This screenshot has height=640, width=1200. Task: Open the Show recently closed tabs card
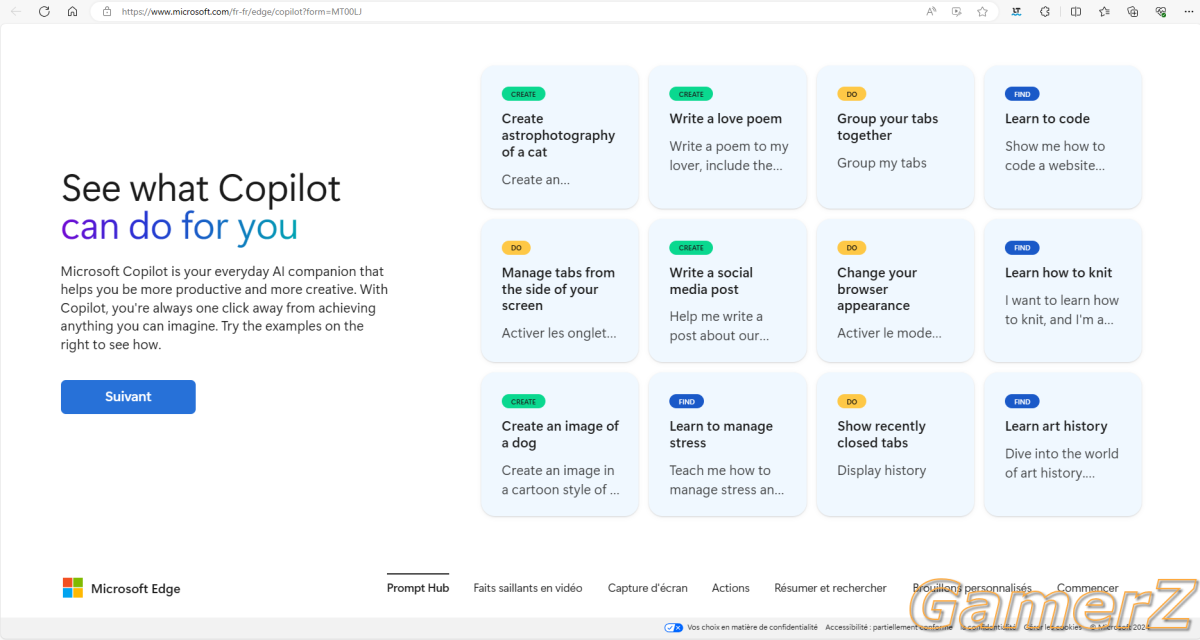pyautogui.click(x=895, y=445)
